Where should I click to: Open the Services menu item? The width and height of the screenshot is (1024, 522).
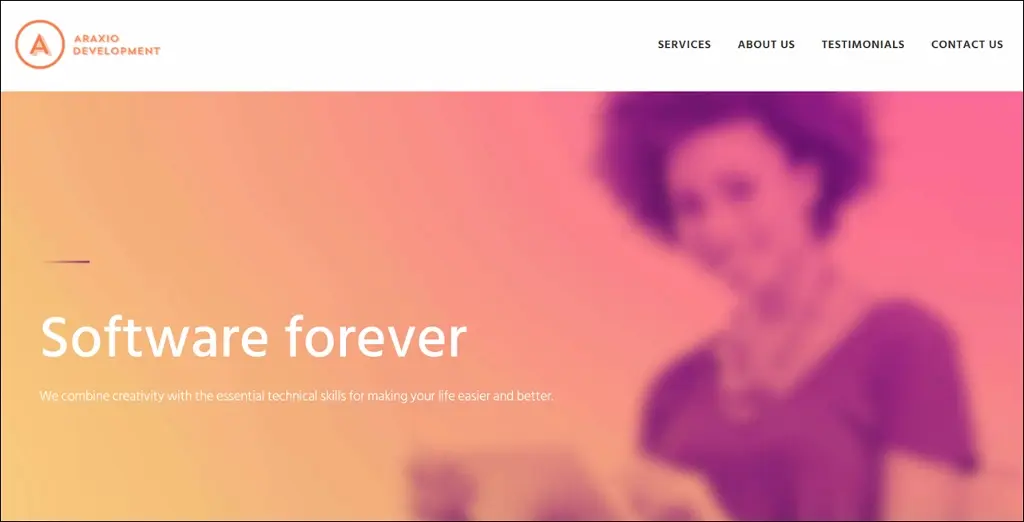[x=684, y=44]
